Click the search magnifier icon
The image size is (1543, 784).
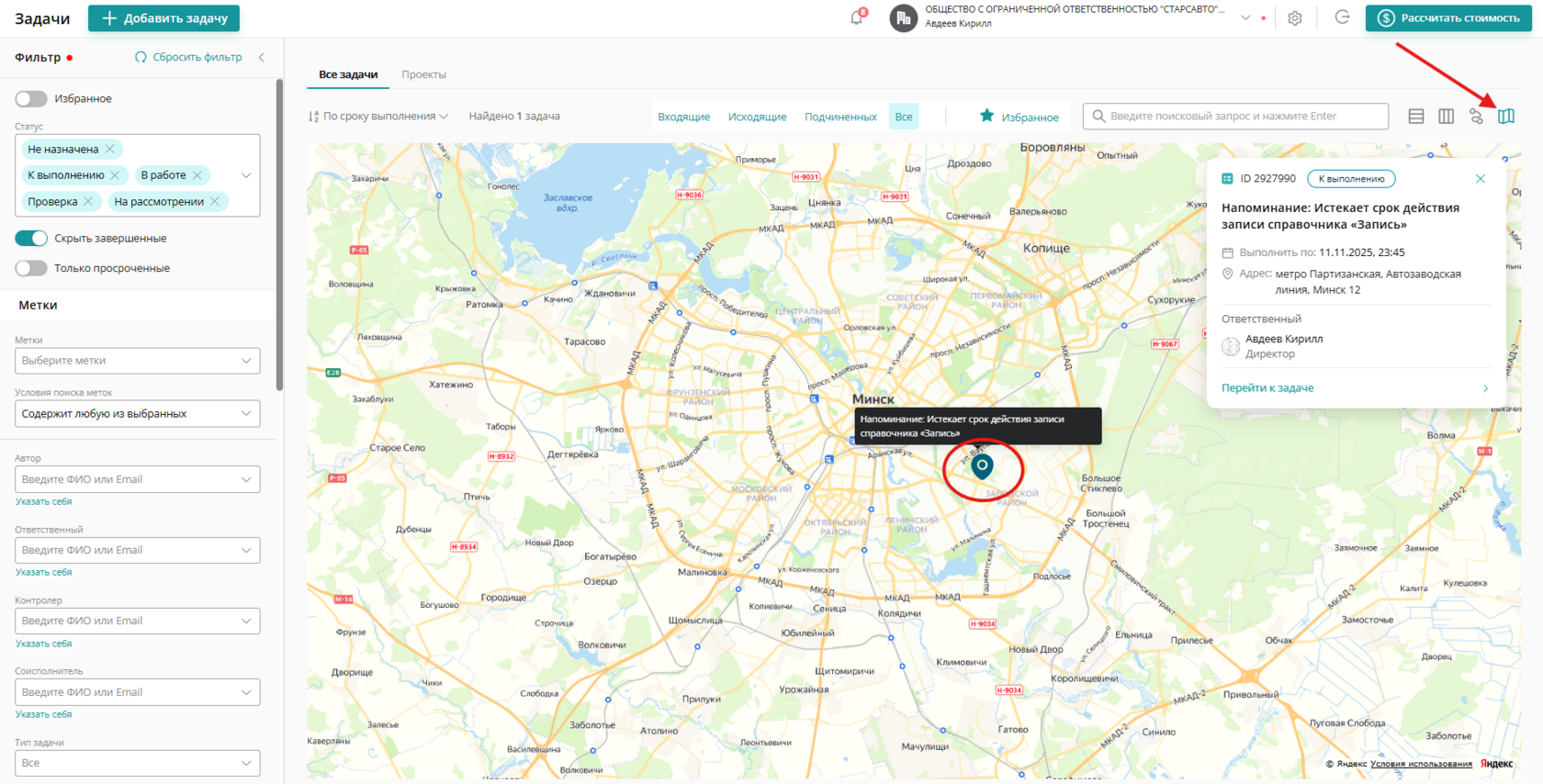point(1098,116)
